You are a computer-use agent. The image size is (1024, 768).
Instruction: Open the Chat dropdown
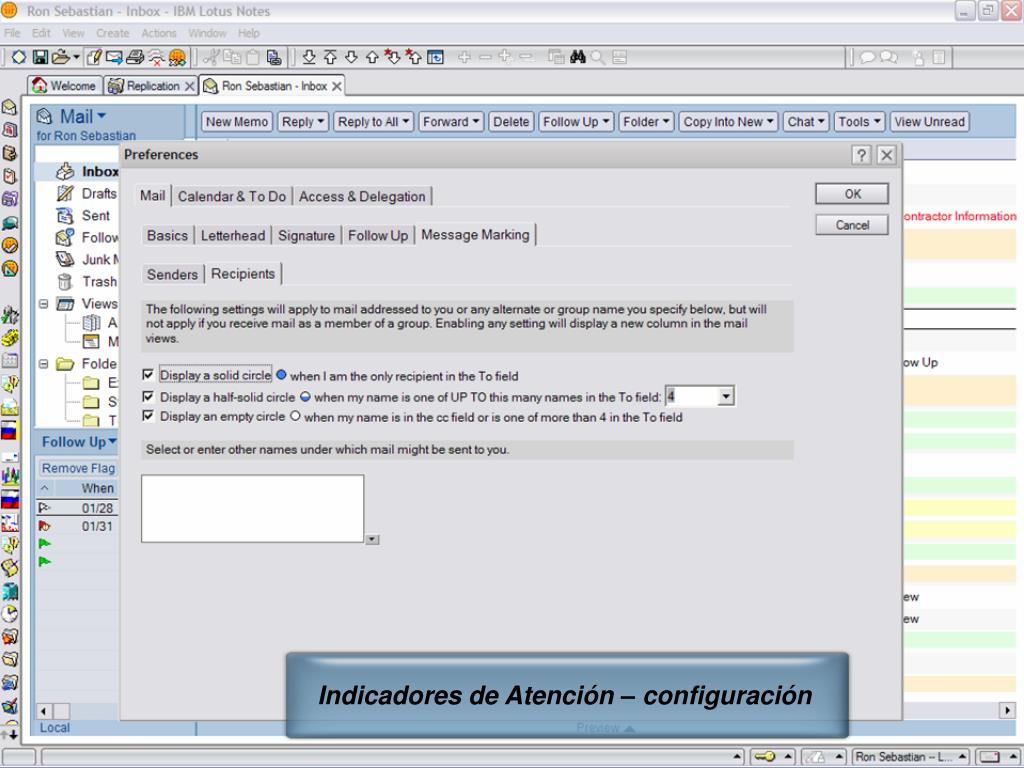(x=806, y=121)
